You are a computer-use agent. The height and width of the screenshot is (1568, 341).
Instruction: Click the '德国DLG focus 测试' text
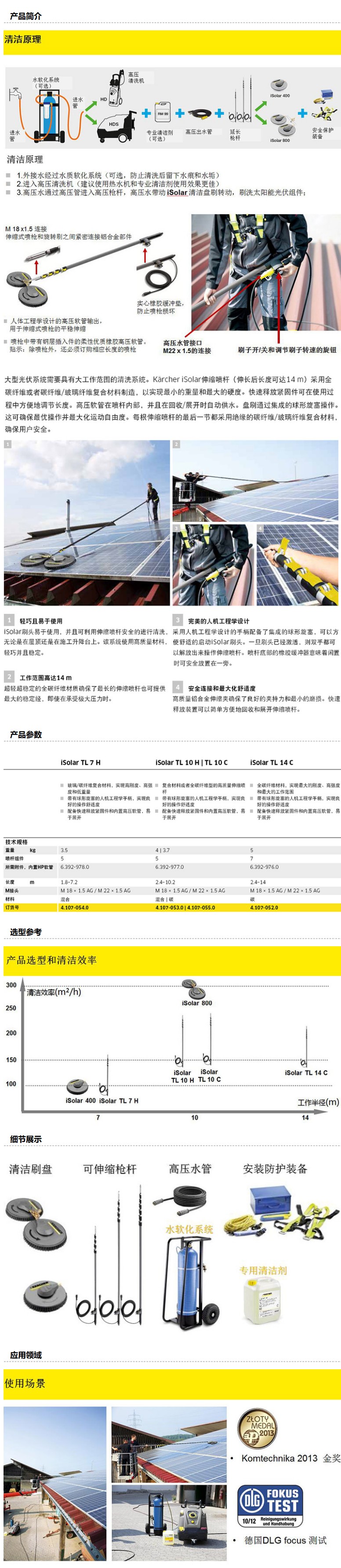click(286, 1540)
